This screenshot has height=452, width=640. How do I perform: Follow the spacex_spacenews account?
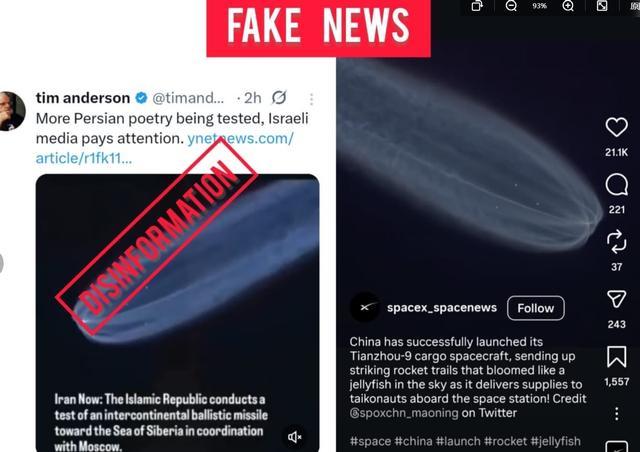click(x=536, y=308)
